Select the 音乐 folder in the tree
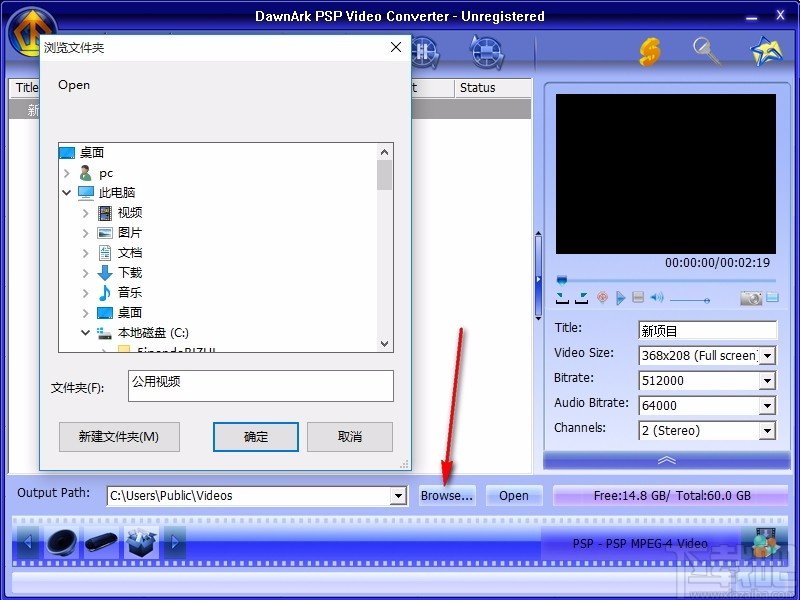This screenshot has width=800, height=600. pyautogui.click(x=129, y=292)
